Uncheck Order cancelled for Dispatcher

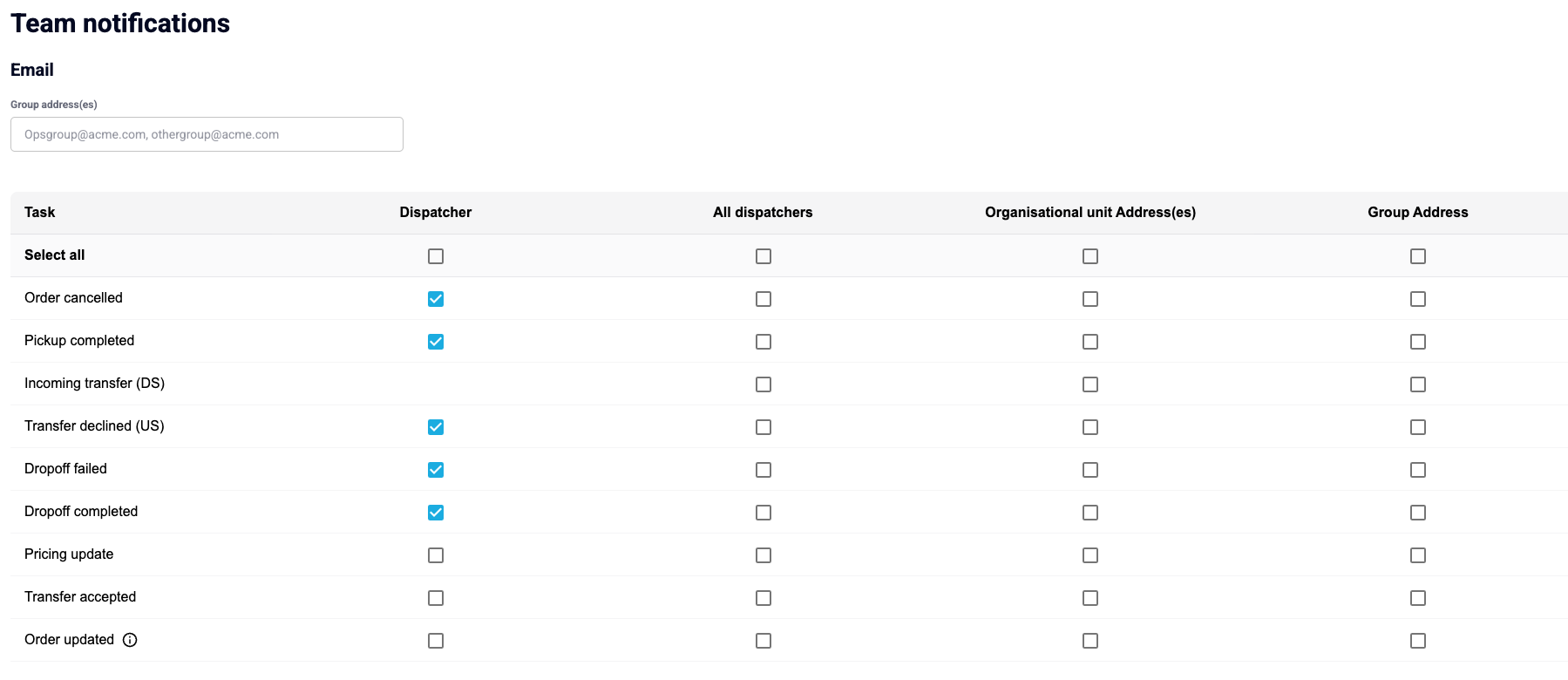(436, 299)
